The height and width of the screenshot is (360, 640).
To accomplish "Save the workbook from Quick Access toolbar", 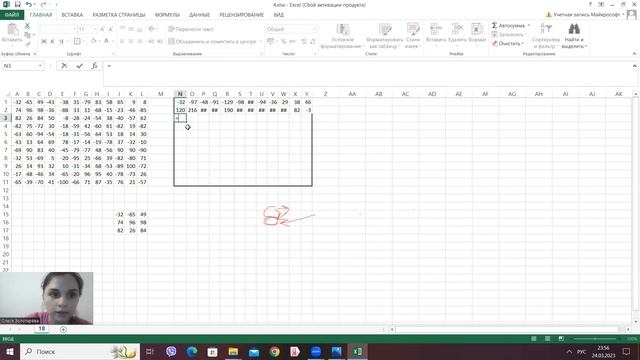I will (x=18, y=4).
